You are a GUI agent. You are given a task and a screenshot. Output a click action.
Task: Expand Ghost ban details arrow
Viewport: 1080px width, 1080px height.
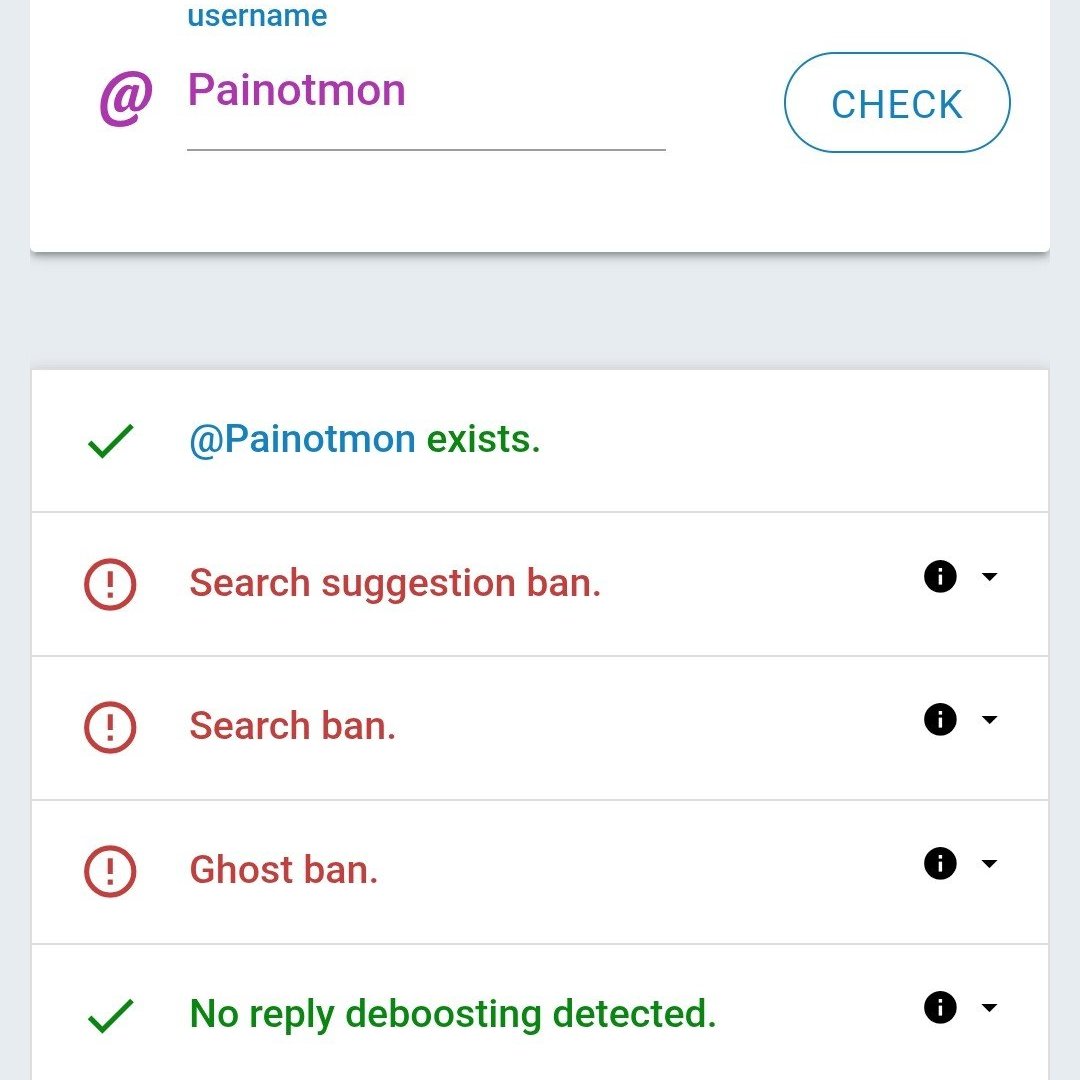(x=989, y=864)
